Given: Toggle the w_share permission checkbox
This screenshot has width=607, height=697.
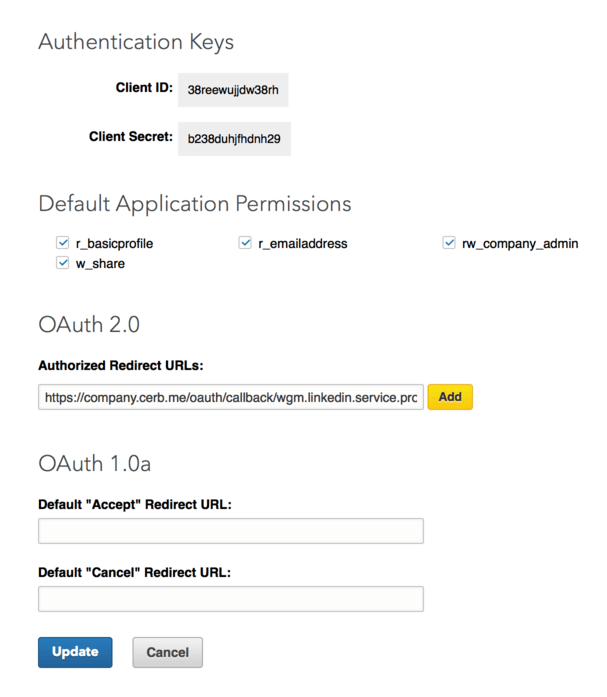Looking at the screenshot, I should pos(63,263).
